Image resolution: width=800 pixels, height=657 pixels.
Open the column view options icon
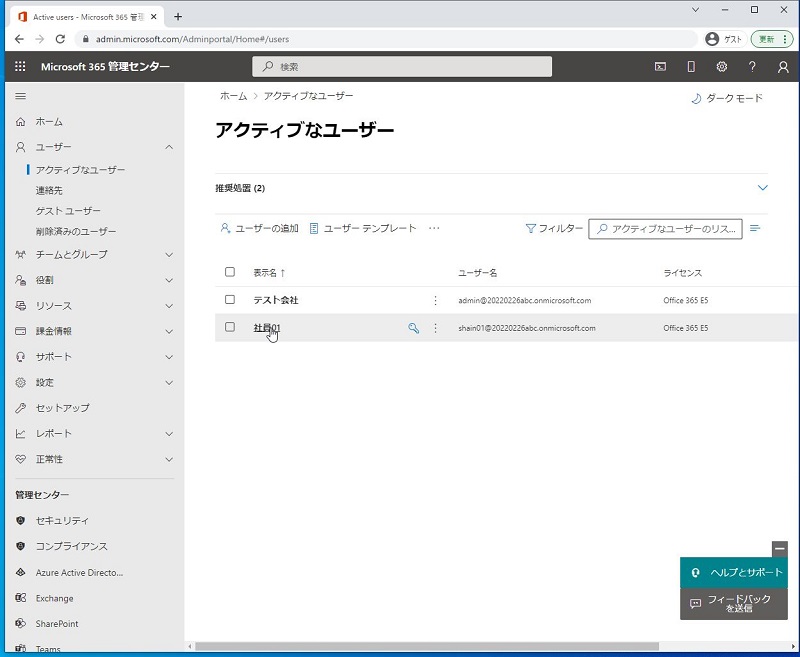point(755,228)
